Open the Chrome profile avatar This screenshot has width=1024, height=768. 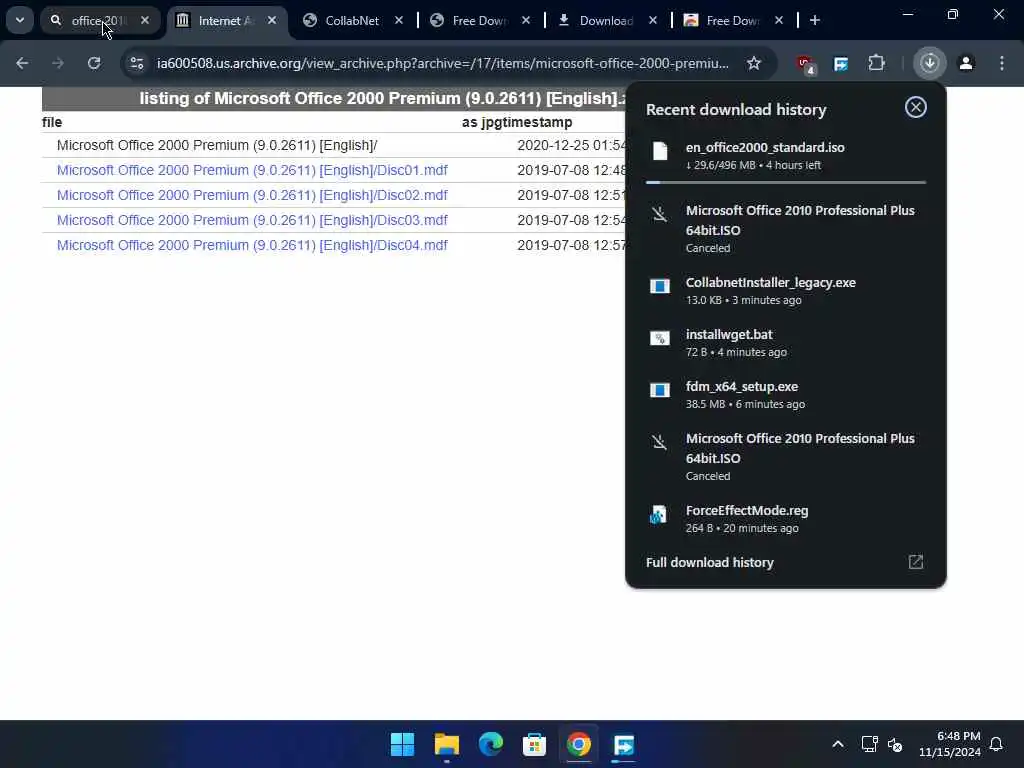click(x=965, y=63)
